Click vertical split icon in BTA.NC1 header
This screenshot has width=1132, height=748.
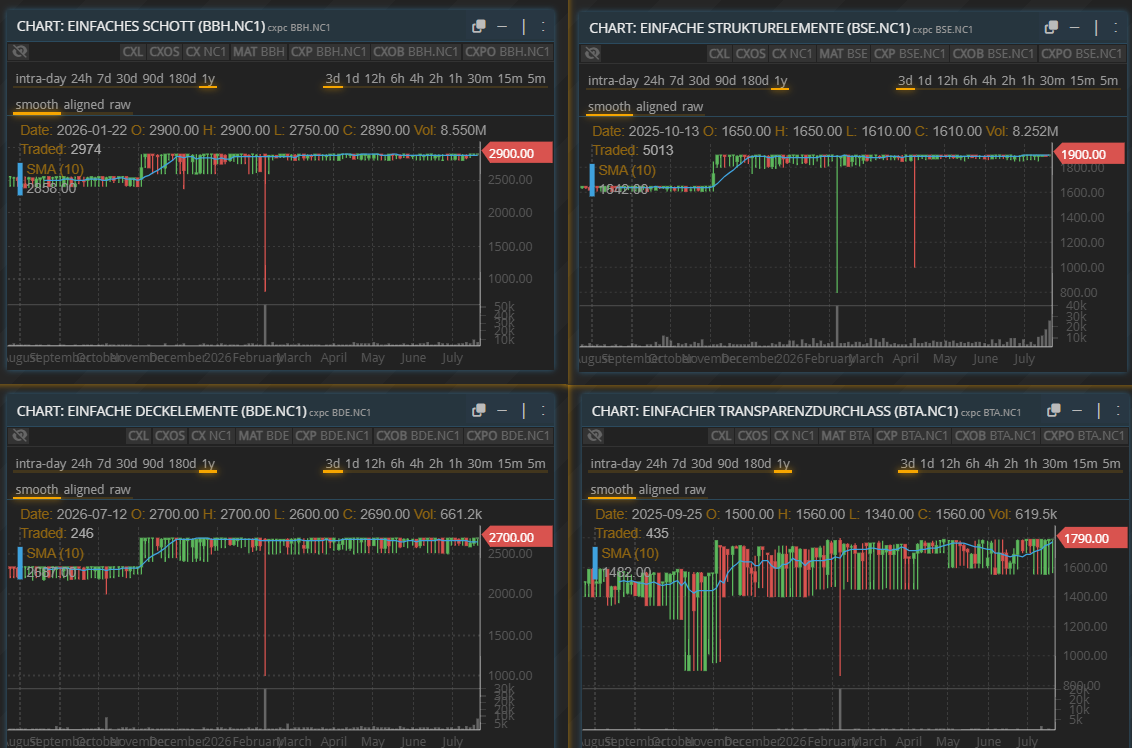pyautogui.click(x=1099, y=411)
